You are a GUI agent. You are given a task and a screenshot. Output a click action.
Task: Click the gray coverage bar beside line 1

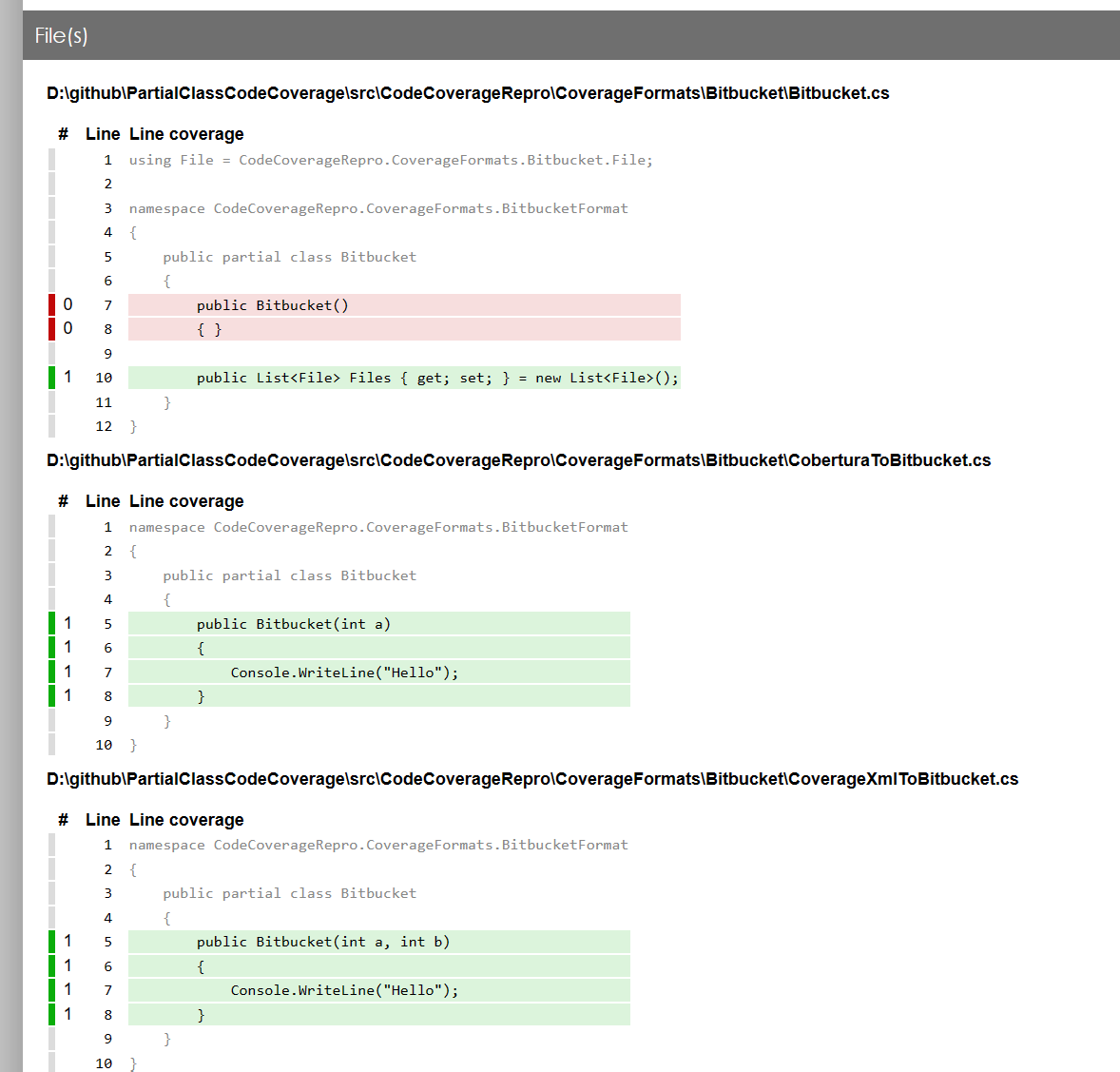pyautogui.click(x=52, y=159)
